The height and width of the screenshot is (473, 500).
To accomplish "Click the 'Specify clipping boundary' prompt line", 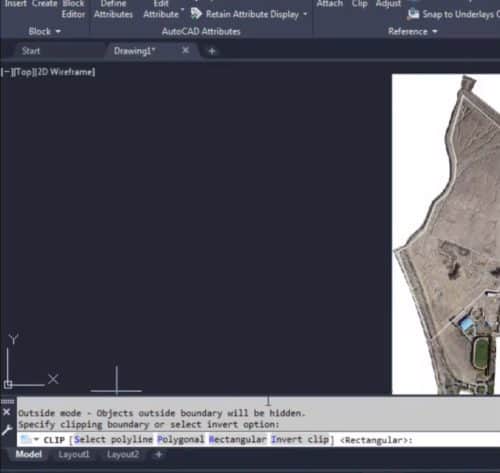I will point(149,425).
